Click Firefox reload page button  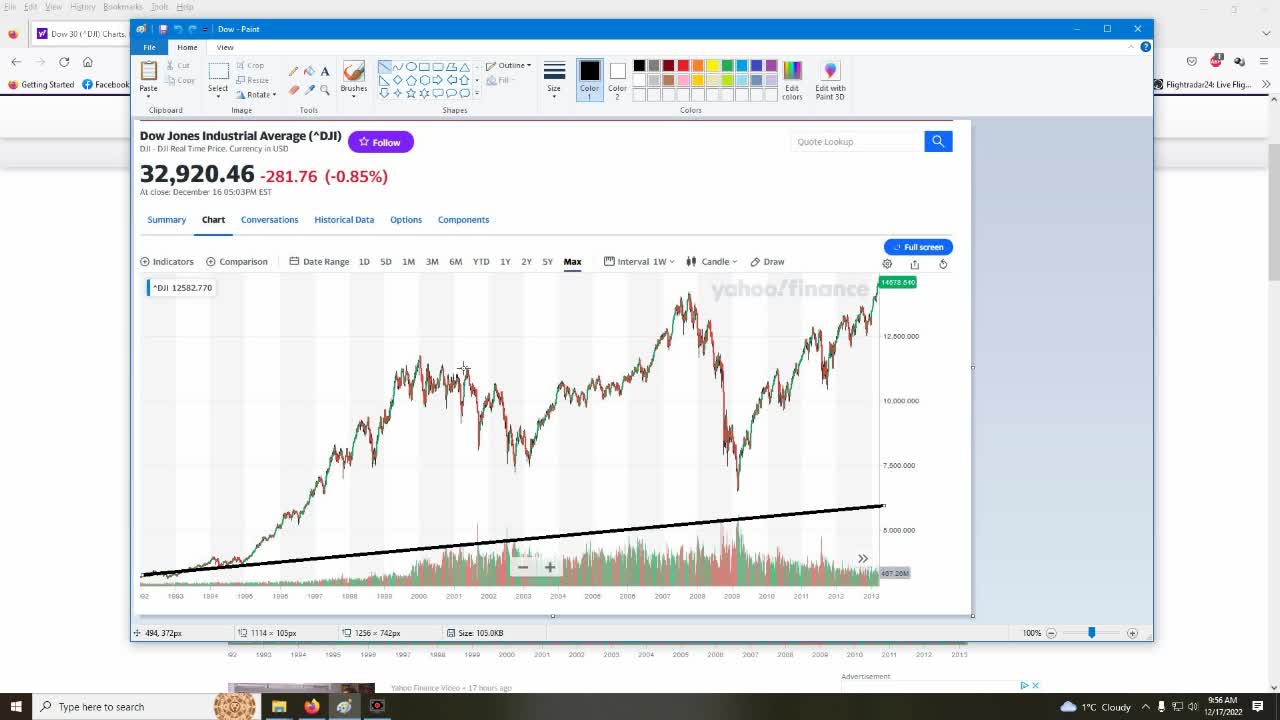pos(64,62)
